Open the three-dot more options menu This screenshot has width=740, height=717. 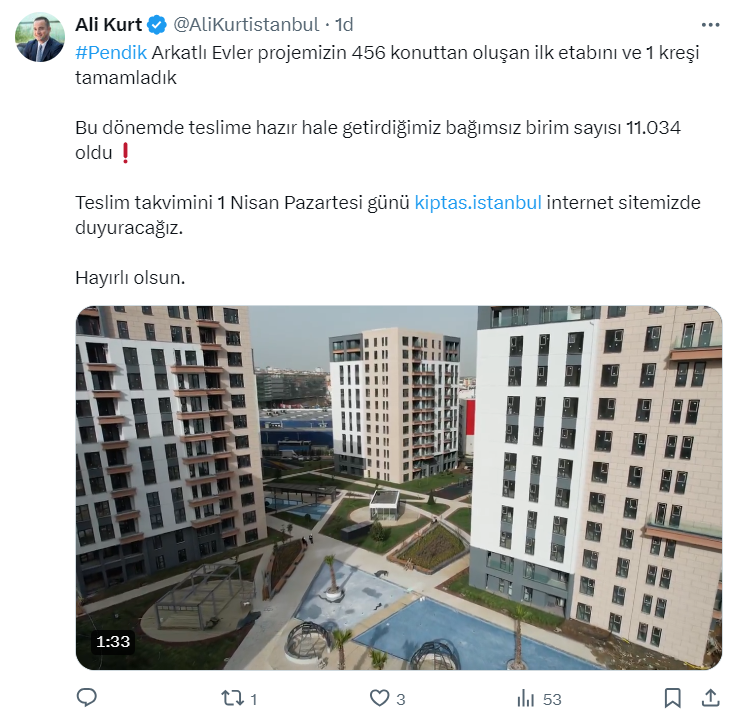pos(710,25)
